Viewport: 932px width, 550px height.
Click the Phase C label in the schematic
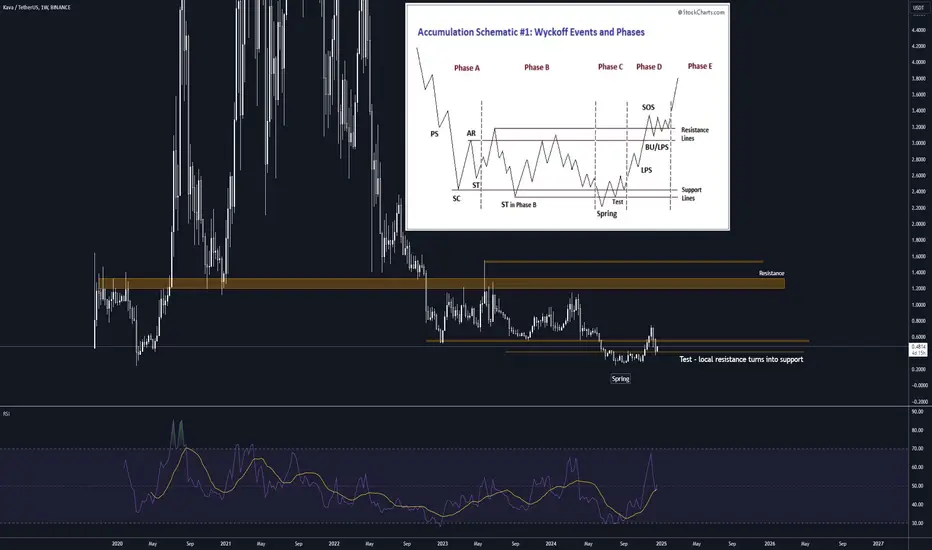coord(610,67)
